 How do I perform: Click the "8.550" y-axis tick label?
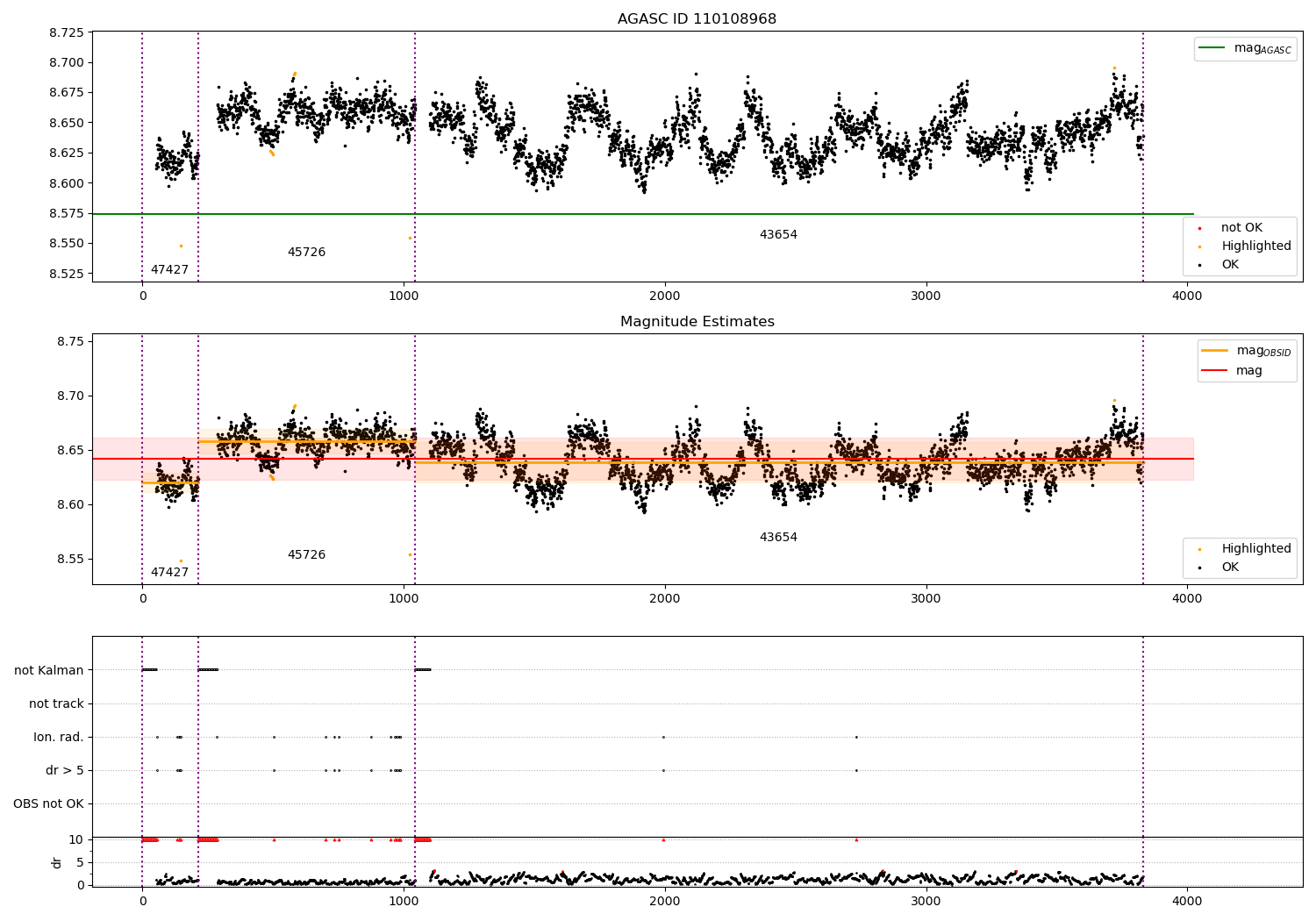67,244
